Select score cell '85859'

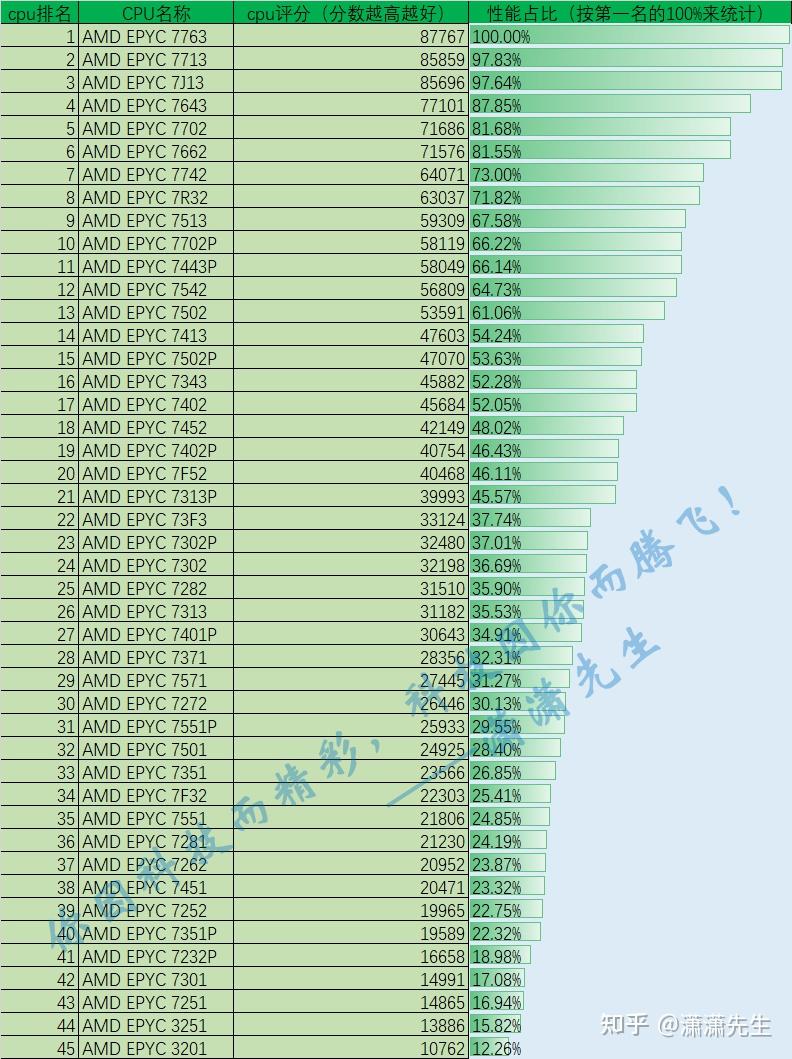coord(350,59)
